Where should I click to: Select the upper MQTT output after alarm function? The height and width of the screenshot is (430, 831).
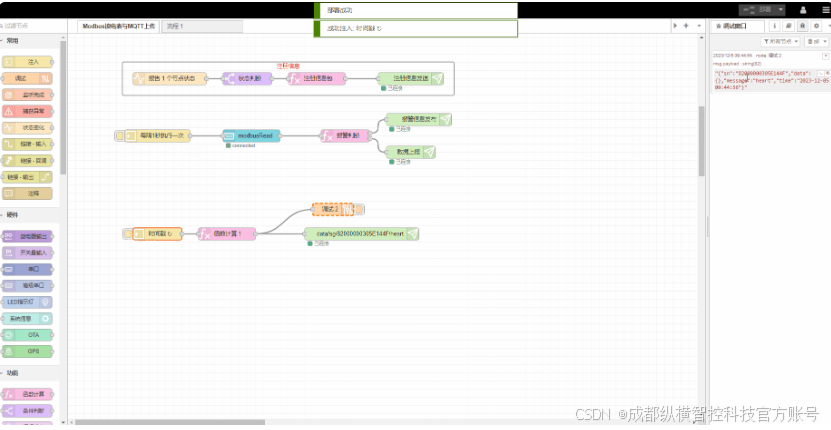[x=419, y=119]
